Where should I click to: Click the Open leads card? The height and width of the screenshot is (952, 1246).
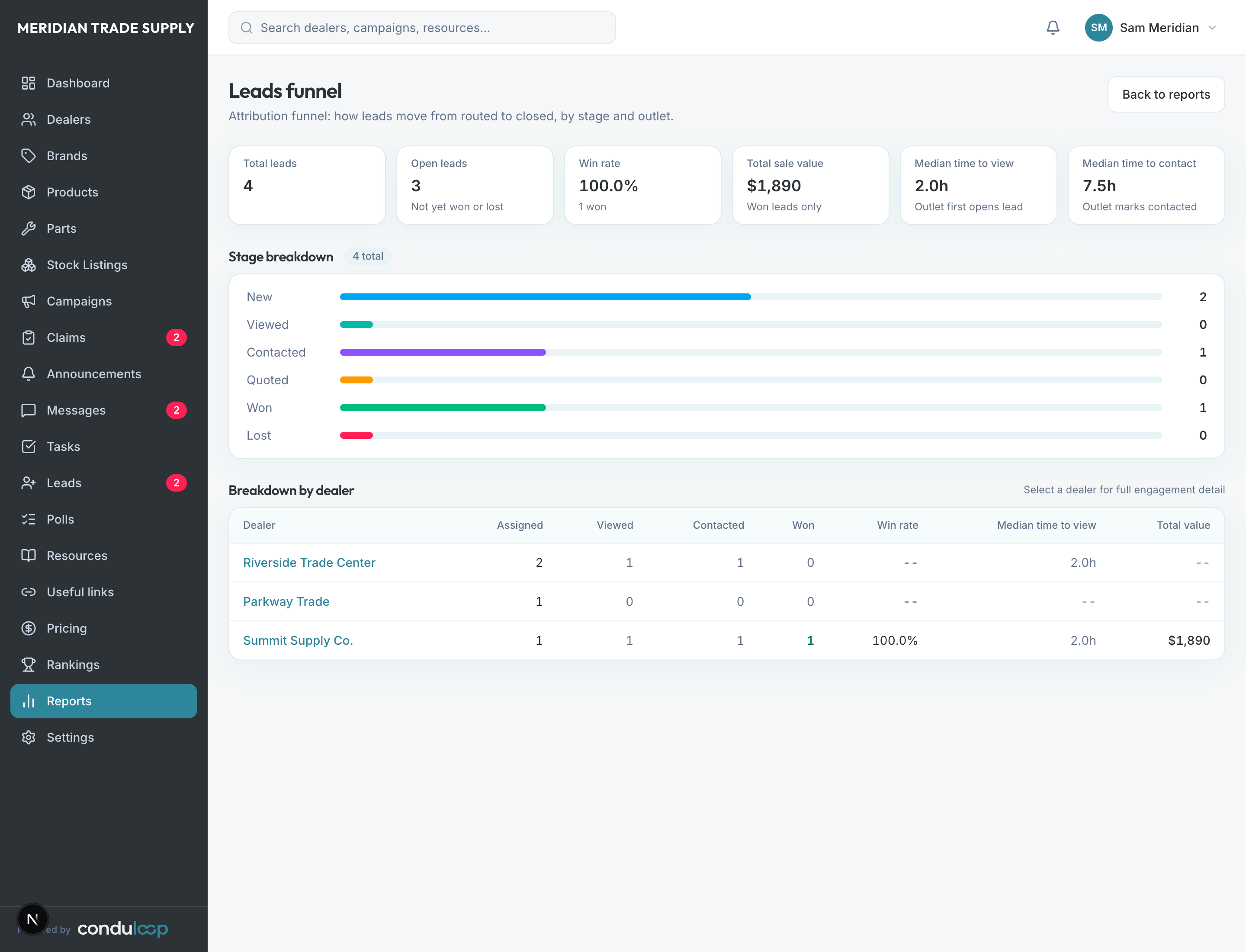pyautogui.click(x=475, y=185)
